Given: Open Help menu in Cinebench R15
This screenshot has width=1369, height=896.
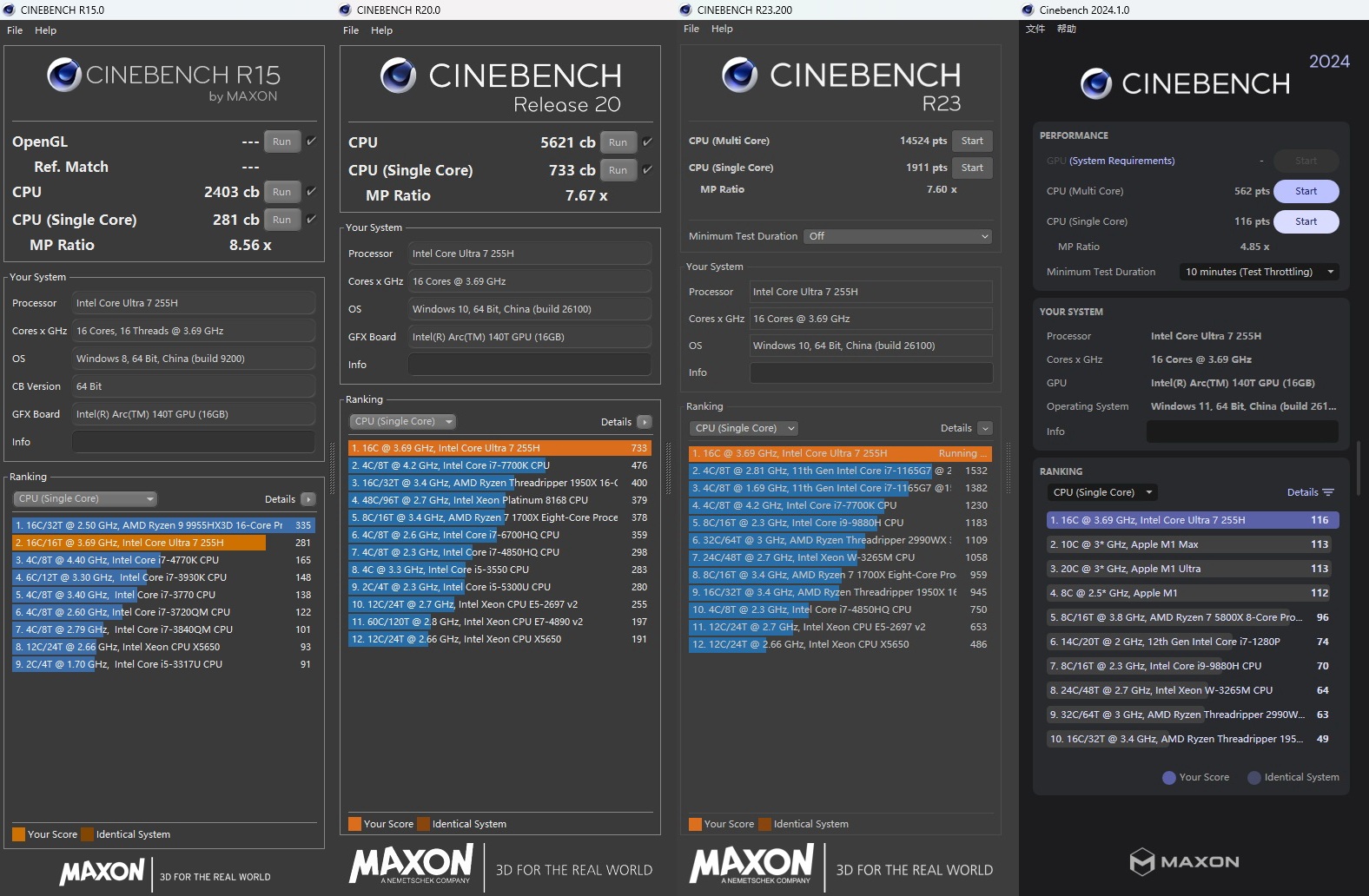Looking at the screenshot, I should click(x=46, y=30).
